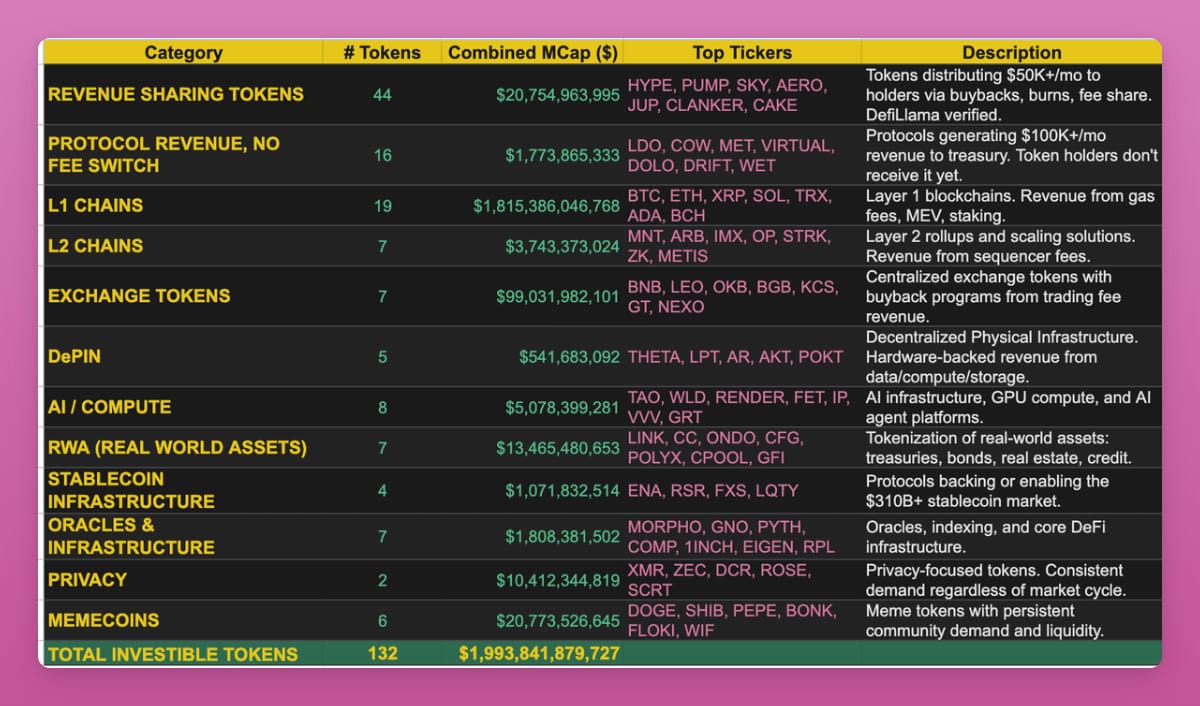Select the ENA, RSR, FXS, LQTY tickers cell
The height and width of the screenshot is (706, 1200).
[742, 491]
